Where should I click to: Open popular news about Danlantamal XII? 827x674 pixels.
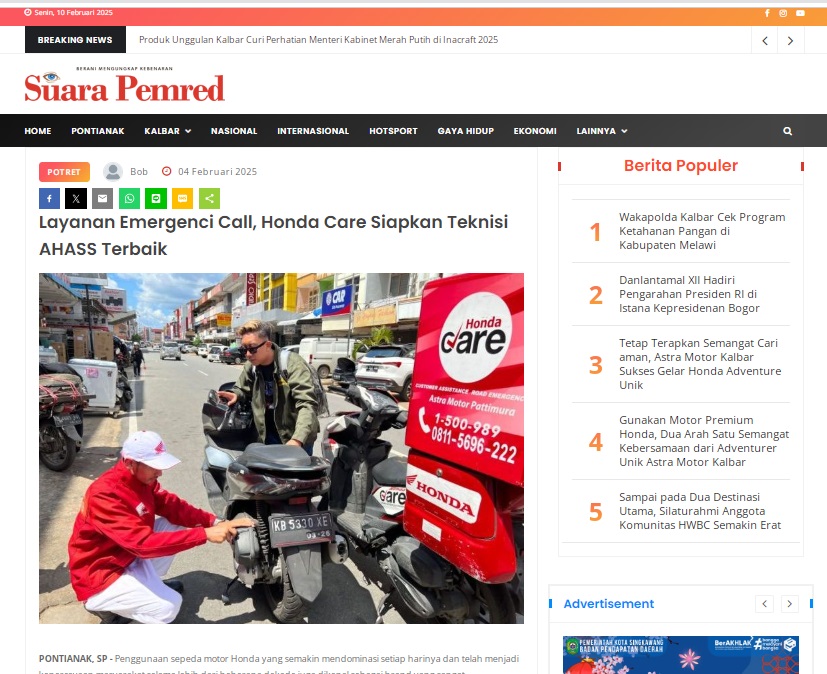point(689,294)
